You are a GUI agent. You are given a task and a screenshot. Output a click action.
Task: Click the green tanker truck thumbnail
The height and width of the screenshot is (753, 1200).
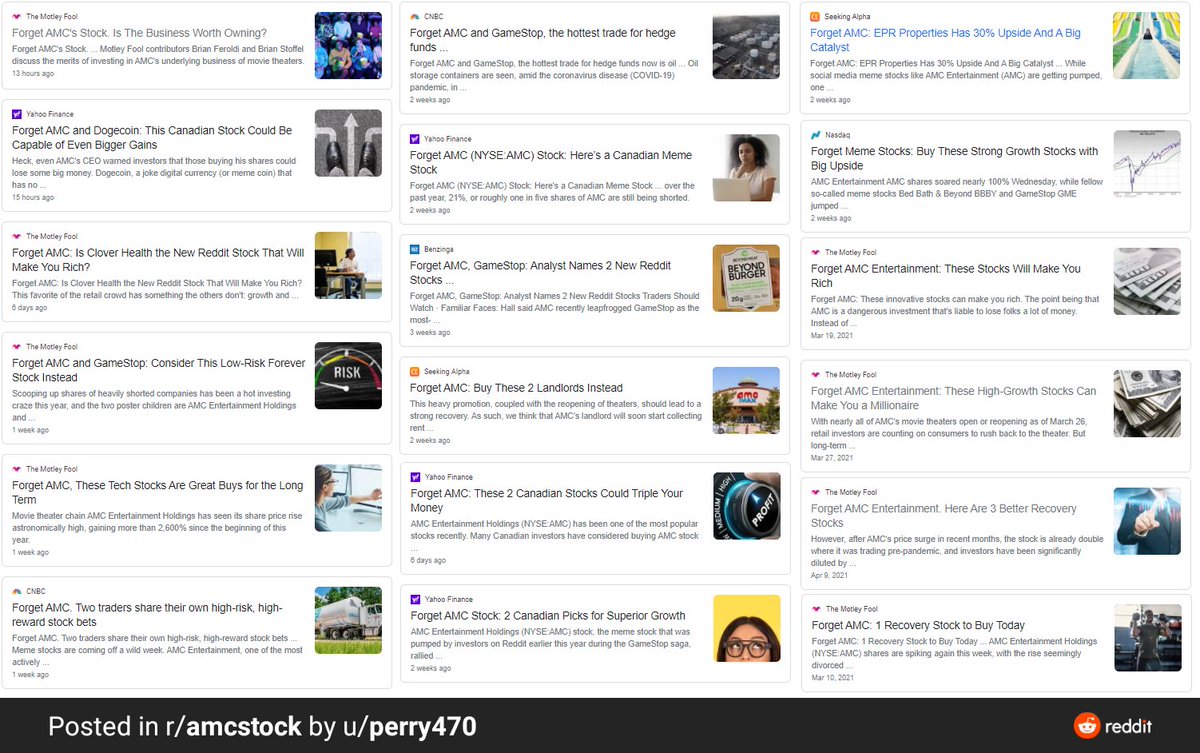pos(348,620)
